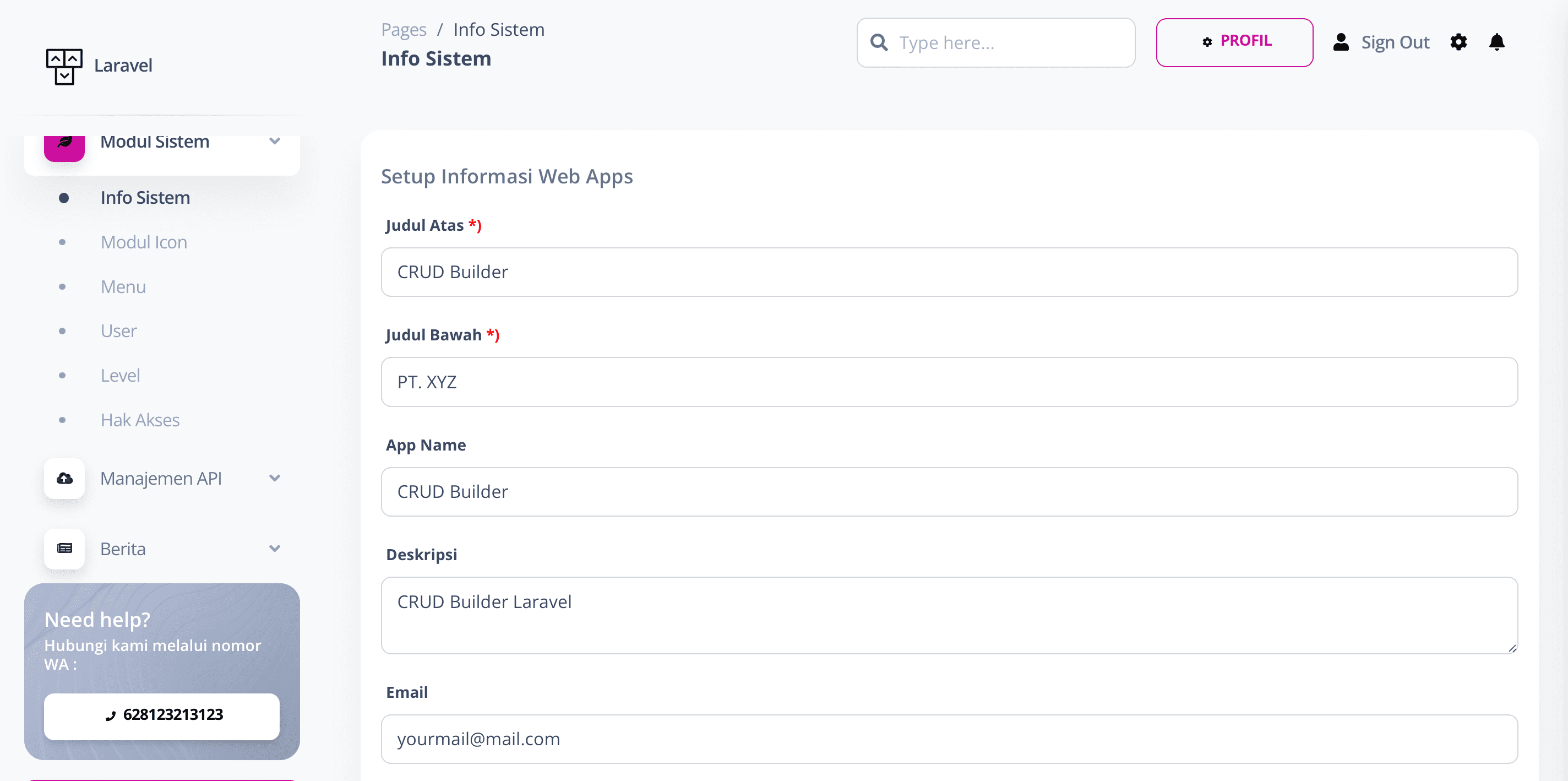Click the settings gear icon in header

point(1458,42)
